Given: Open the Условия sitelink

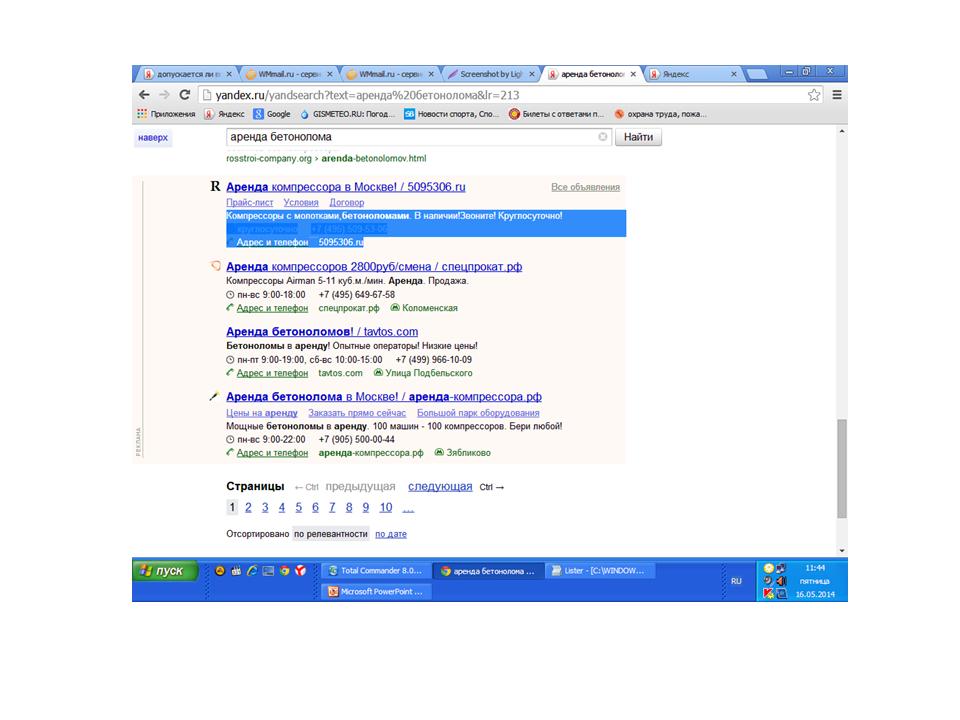Looking at the screenshot, I should (301, 203).
